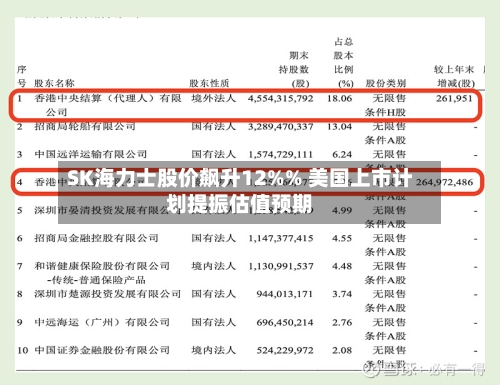Click the holdings value 696,450,214
500x385 pixels.
coord(285,323)
